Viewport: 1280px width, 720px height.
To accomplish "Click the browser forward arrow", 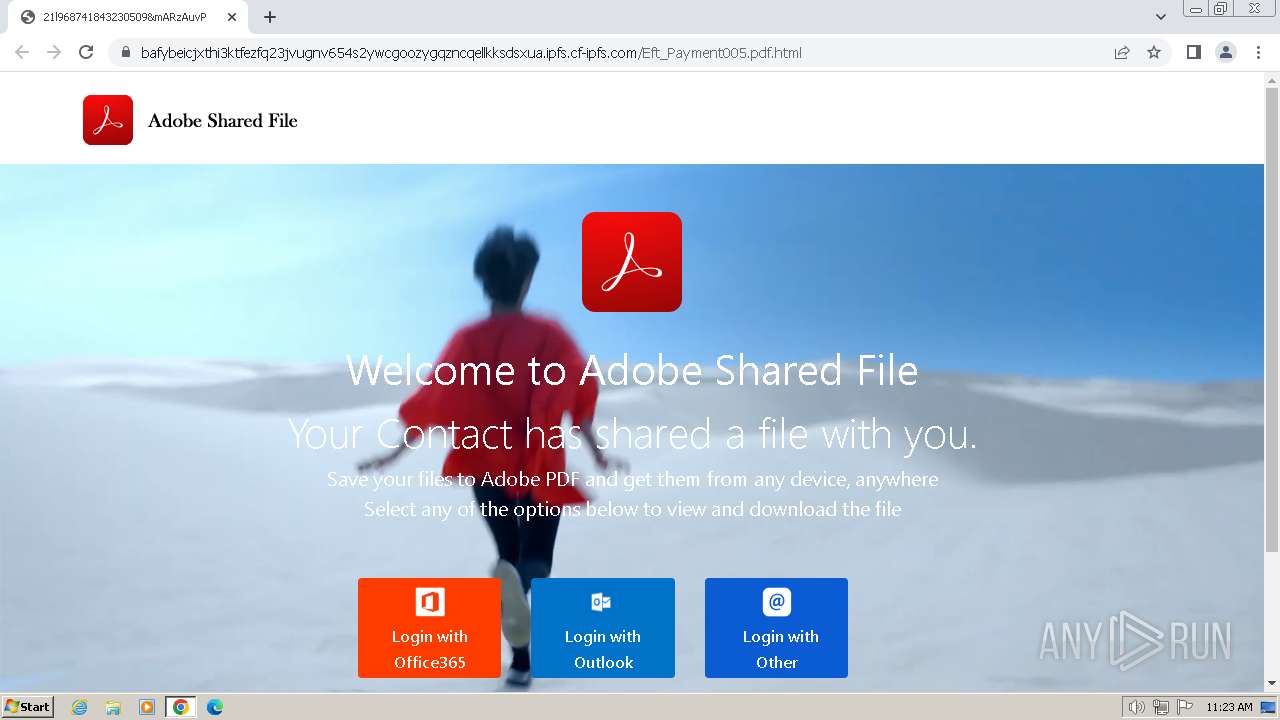I will [54, 52].
